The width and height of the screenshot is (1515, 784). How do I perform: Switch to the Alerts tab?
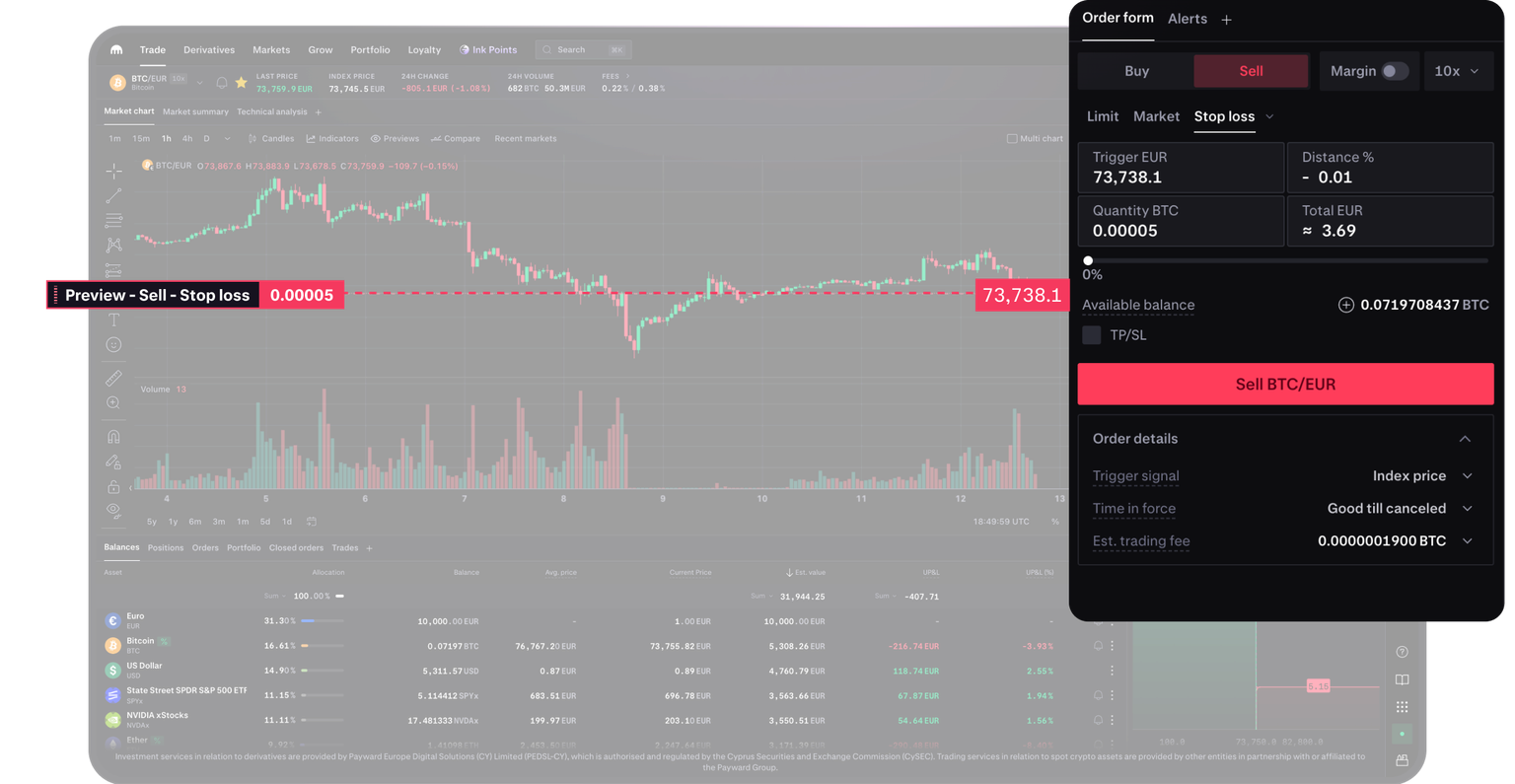pyautogui.click(x=1187, y=19)
